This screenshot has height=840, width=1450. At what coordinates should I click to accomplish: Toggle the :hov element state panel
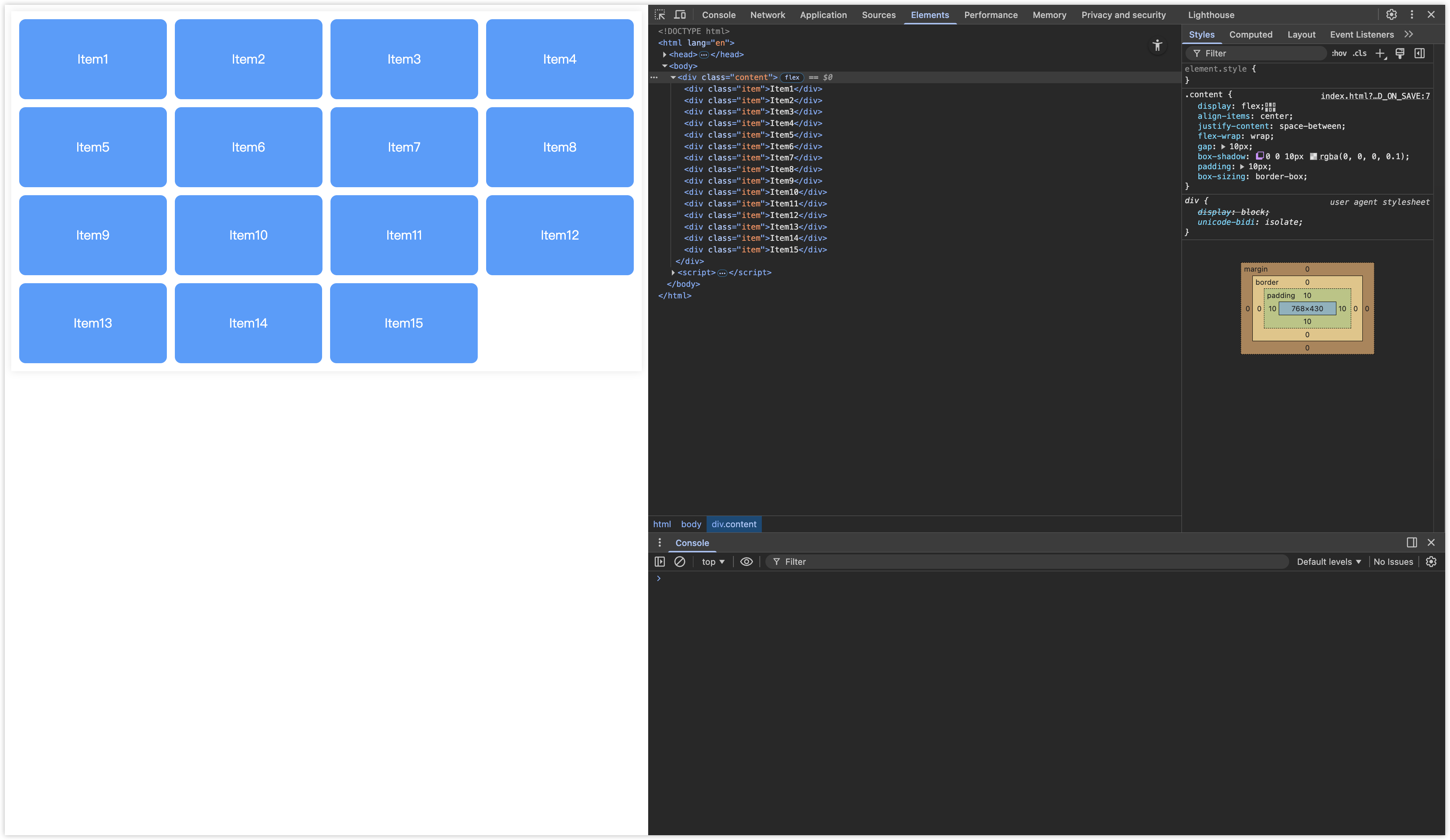click(1339, 54)
